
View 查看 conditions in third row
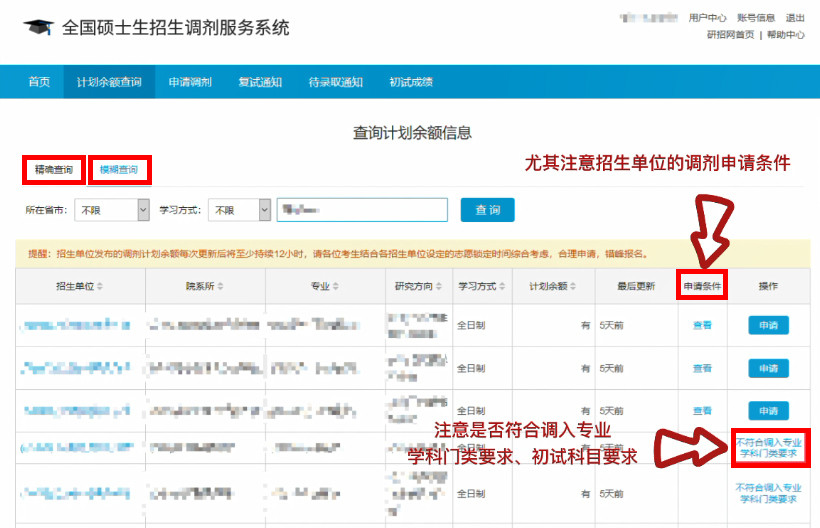(702, 411)
